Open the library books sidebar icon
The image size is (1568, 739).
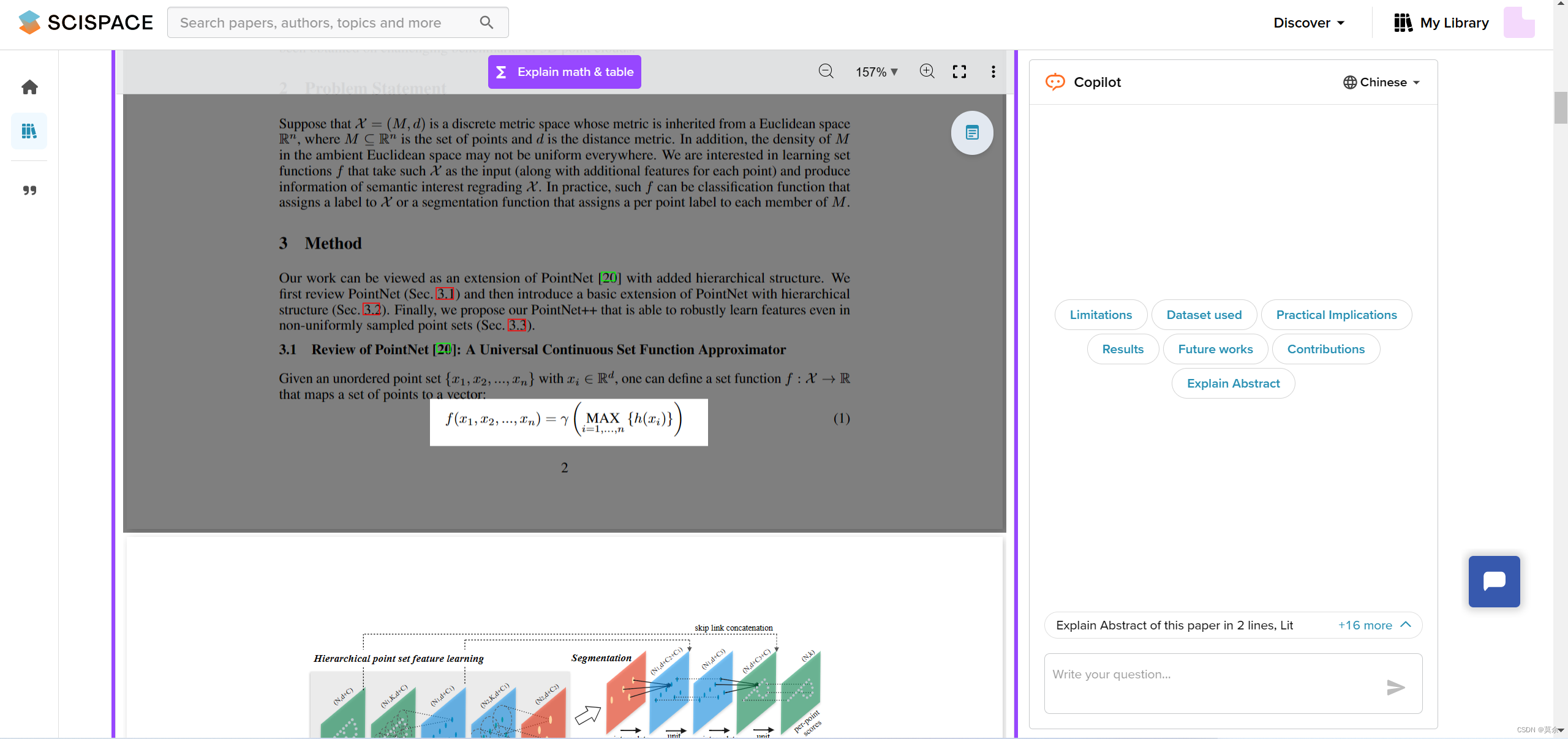29,131
